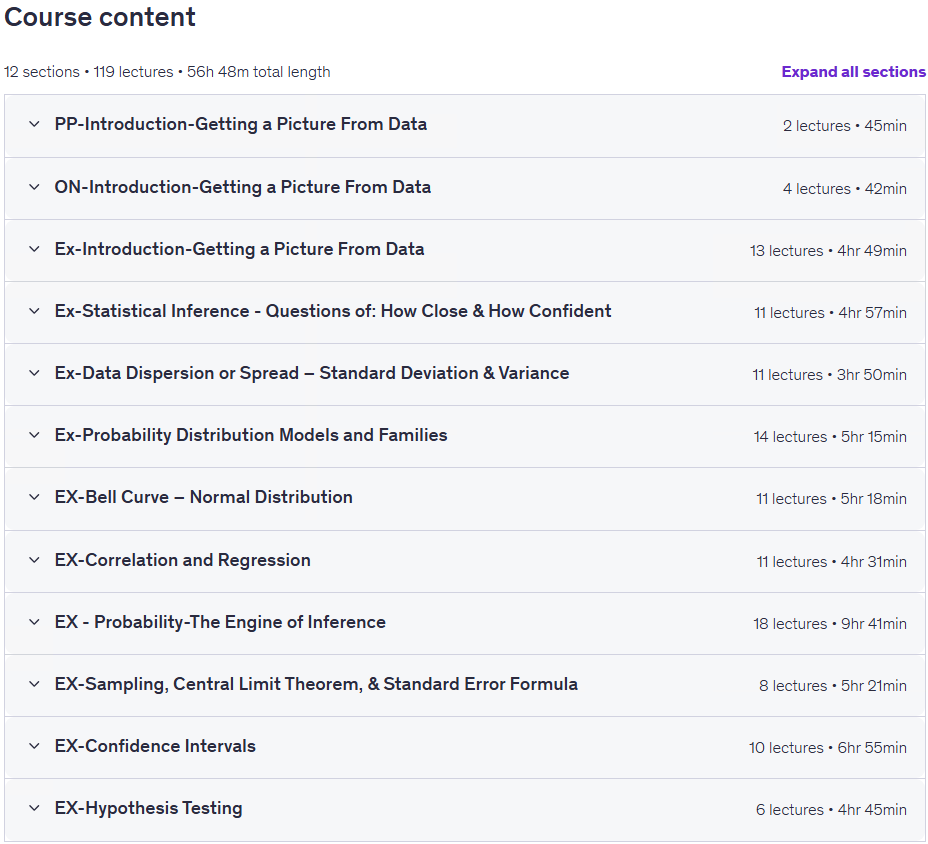Image resolution: width=928 pixels, height=844 pixels.
Task: Click the "2 lectures • 45min" text
Action: point(845,126)
